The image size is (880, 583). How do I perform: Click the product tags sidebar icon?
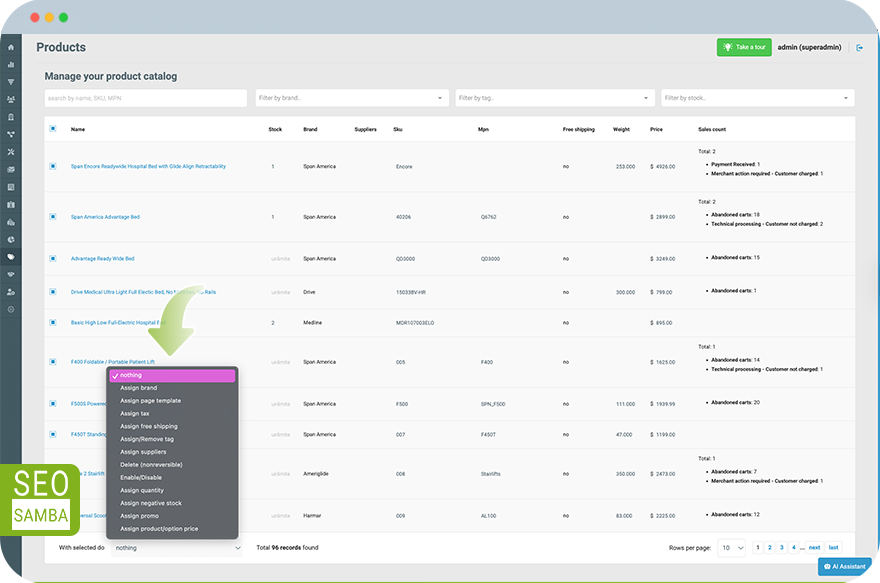pos(11,256)
